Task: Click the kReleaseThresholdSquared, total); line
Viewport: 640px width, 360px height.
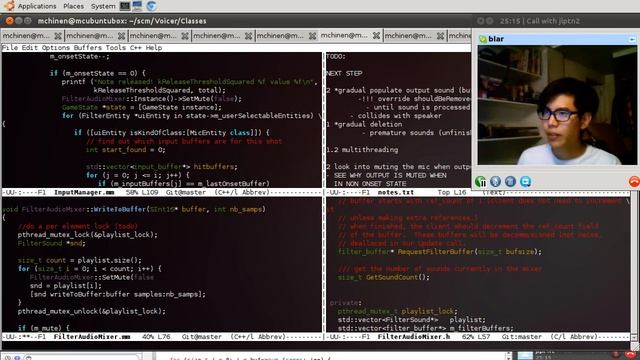Action: (x=160, y=90)
